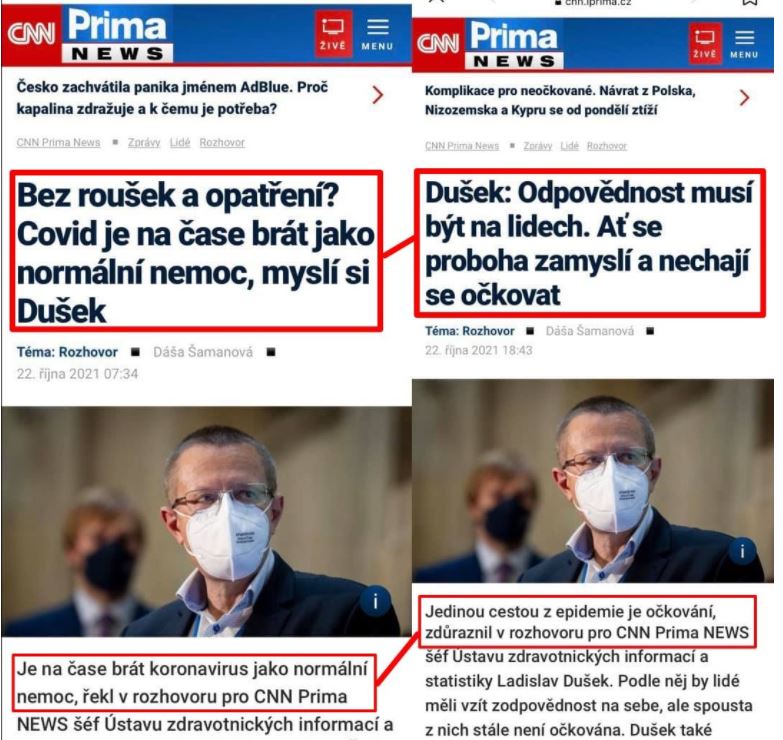Select Lidé breadcrumb in right article
This screenshot has height=740, width=783.
coord(569,146)
